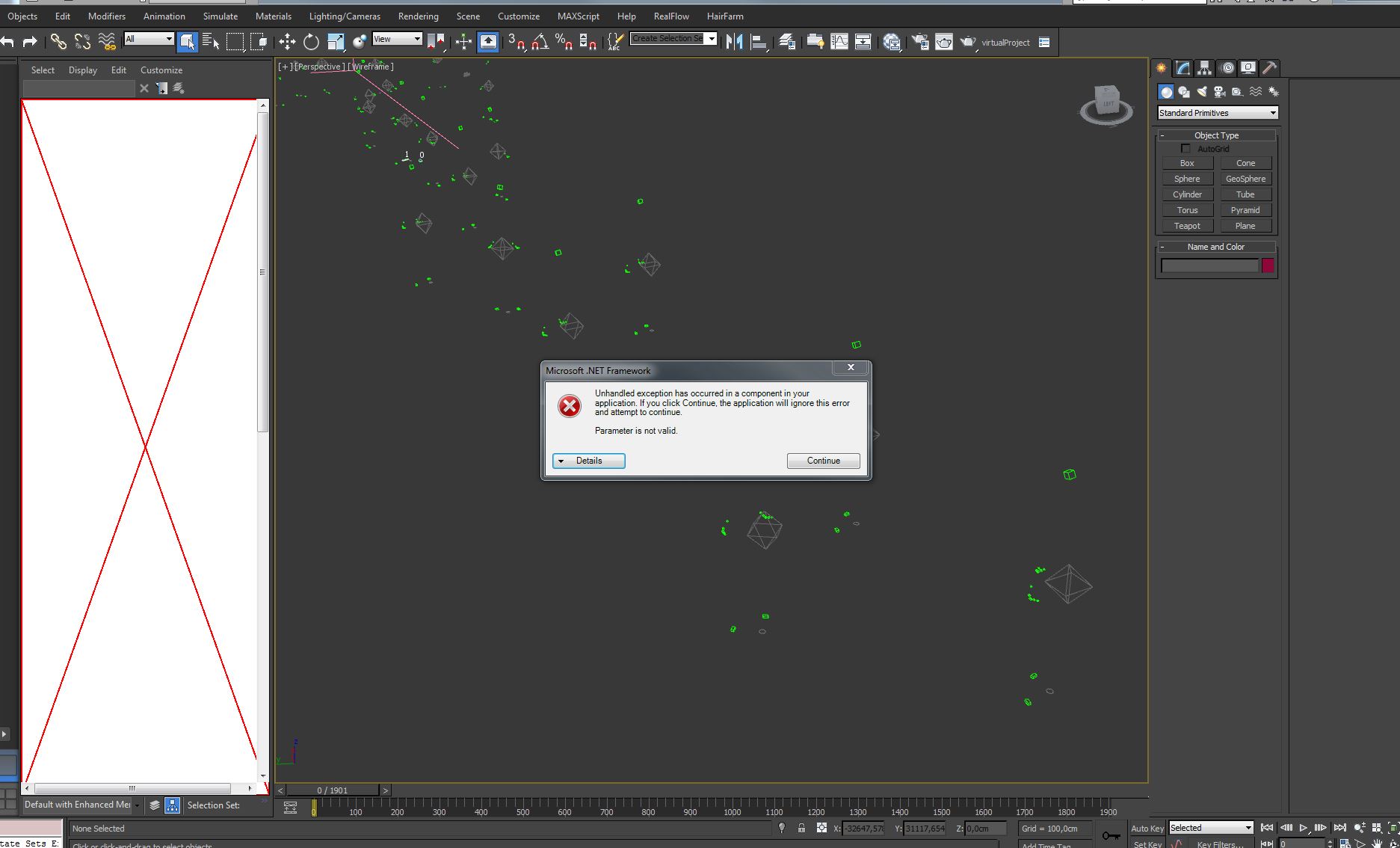
Task: Enable the AutoGrid checkbox
Action: 1185,149
